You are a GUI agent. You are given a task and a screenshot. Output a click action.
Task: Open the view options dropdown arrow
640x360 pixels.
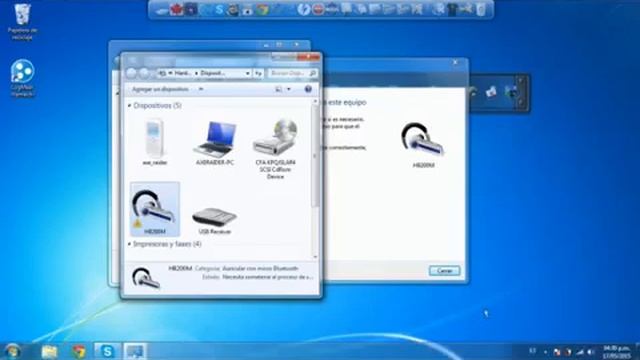click(x=289, y=89)
